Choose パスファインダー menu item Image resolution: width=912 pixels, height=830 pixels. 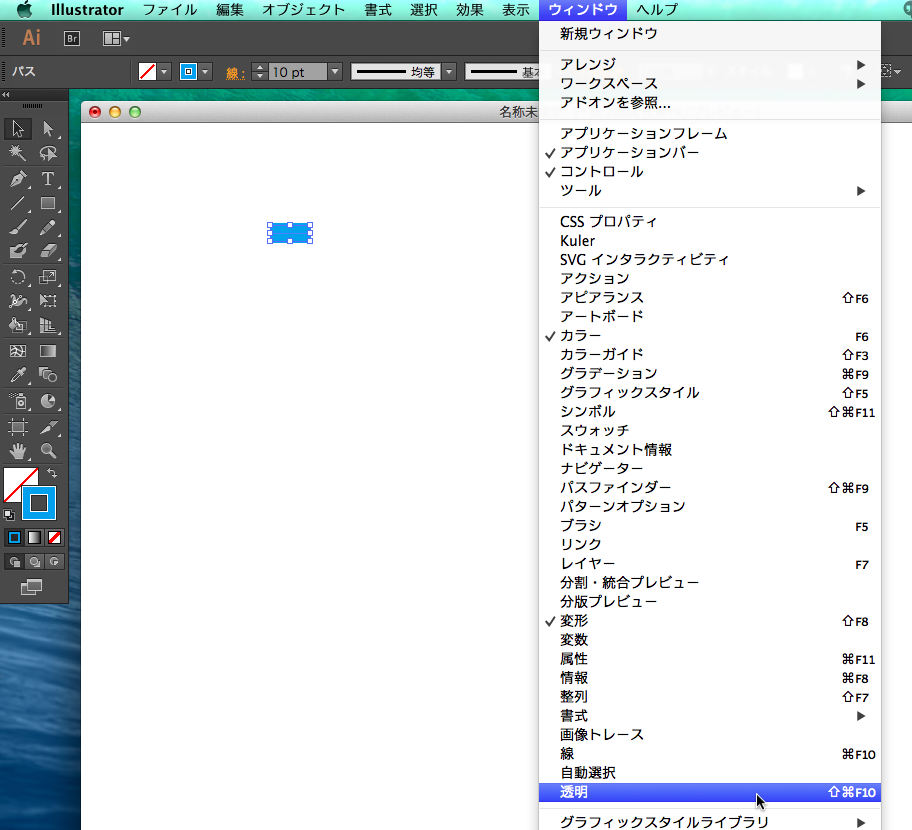(x=710, y=487)
